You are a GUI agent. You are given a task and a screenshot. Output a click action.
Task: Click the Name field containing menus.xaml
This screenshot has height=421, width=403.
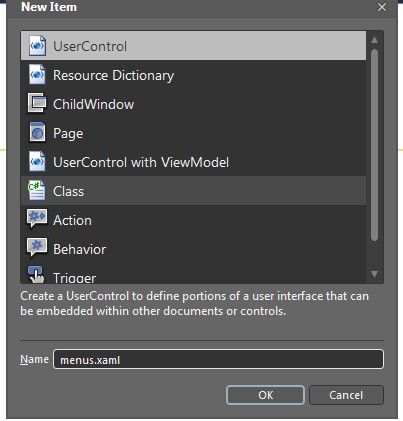point(218,359)
